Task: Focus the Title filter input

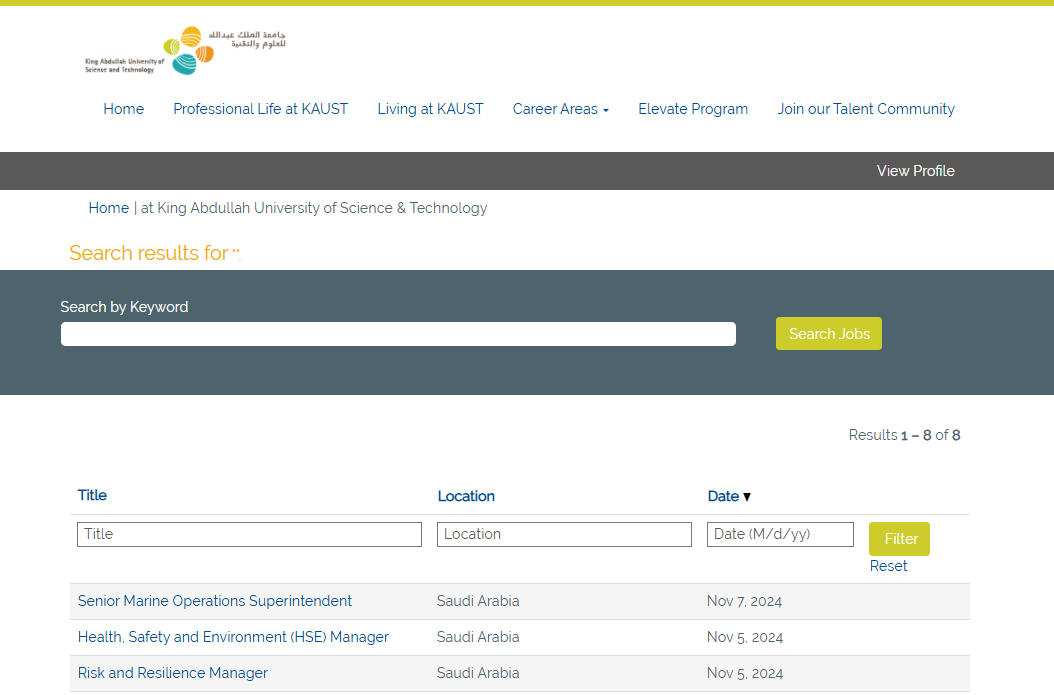Action: [x=249, y=534]
